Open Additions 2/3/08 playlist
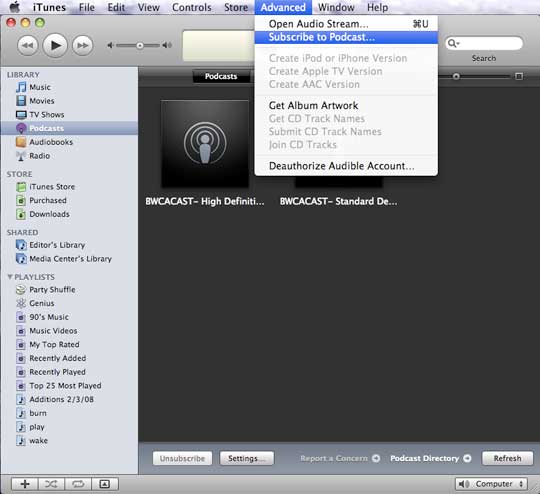Image resolution: width=540 pixels, height=494 pixels. click(61, 400)
